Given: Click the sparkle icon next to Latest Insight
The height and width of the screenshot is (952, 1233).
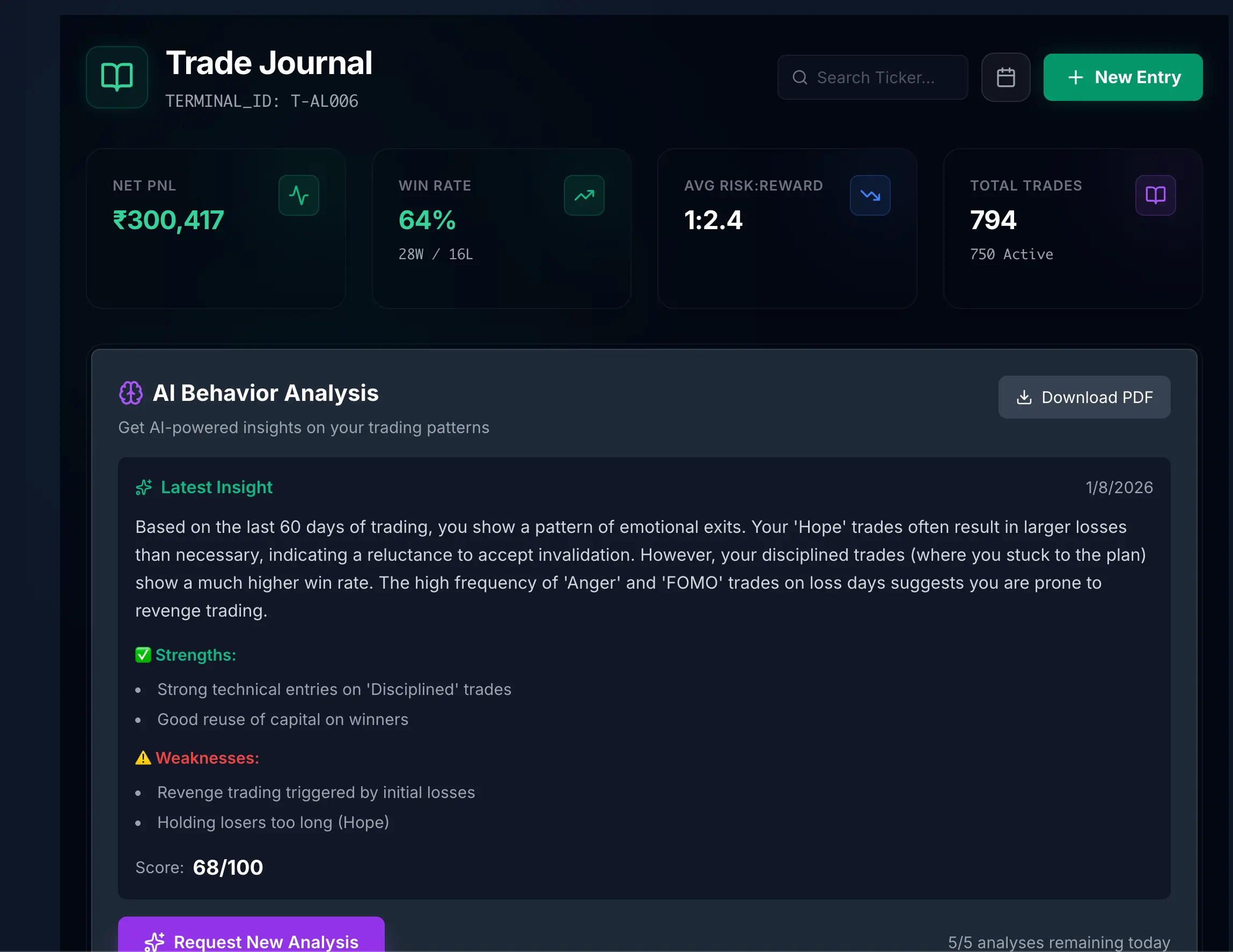Looking at the screenshot, I should coord(143,487).
